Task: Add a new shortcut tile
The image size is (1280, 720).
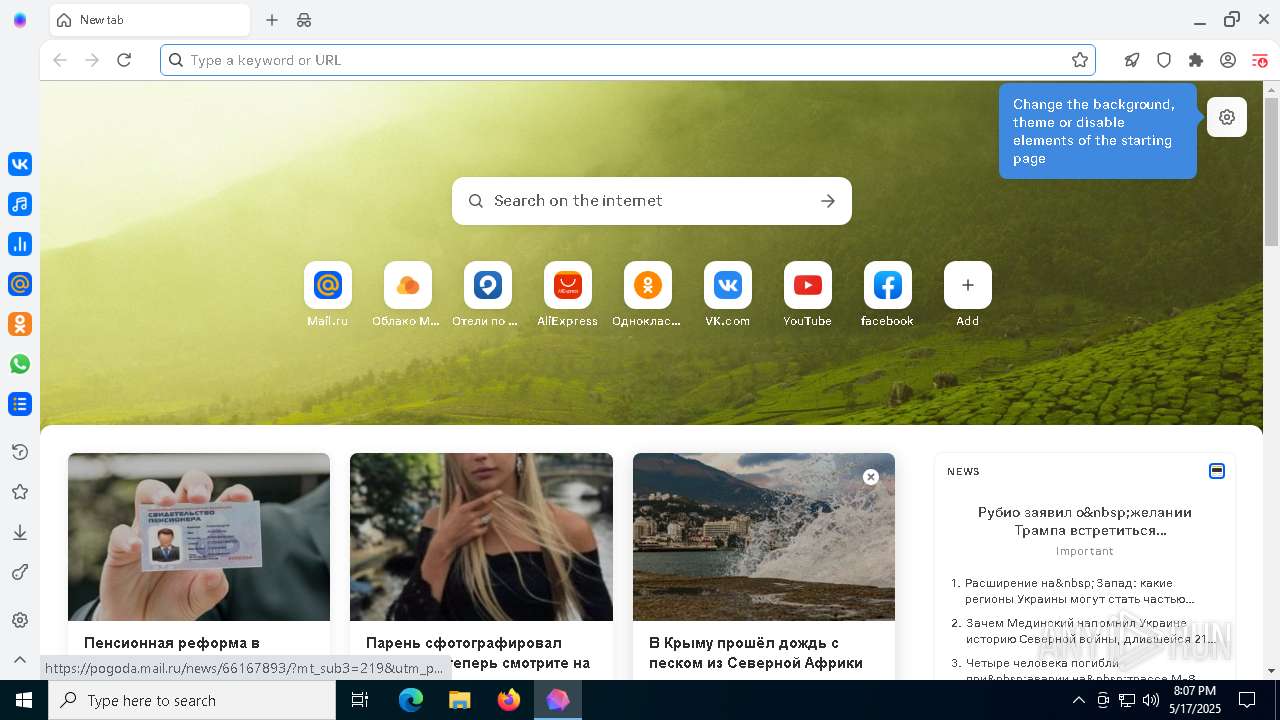Action: [x=968, y=295]
